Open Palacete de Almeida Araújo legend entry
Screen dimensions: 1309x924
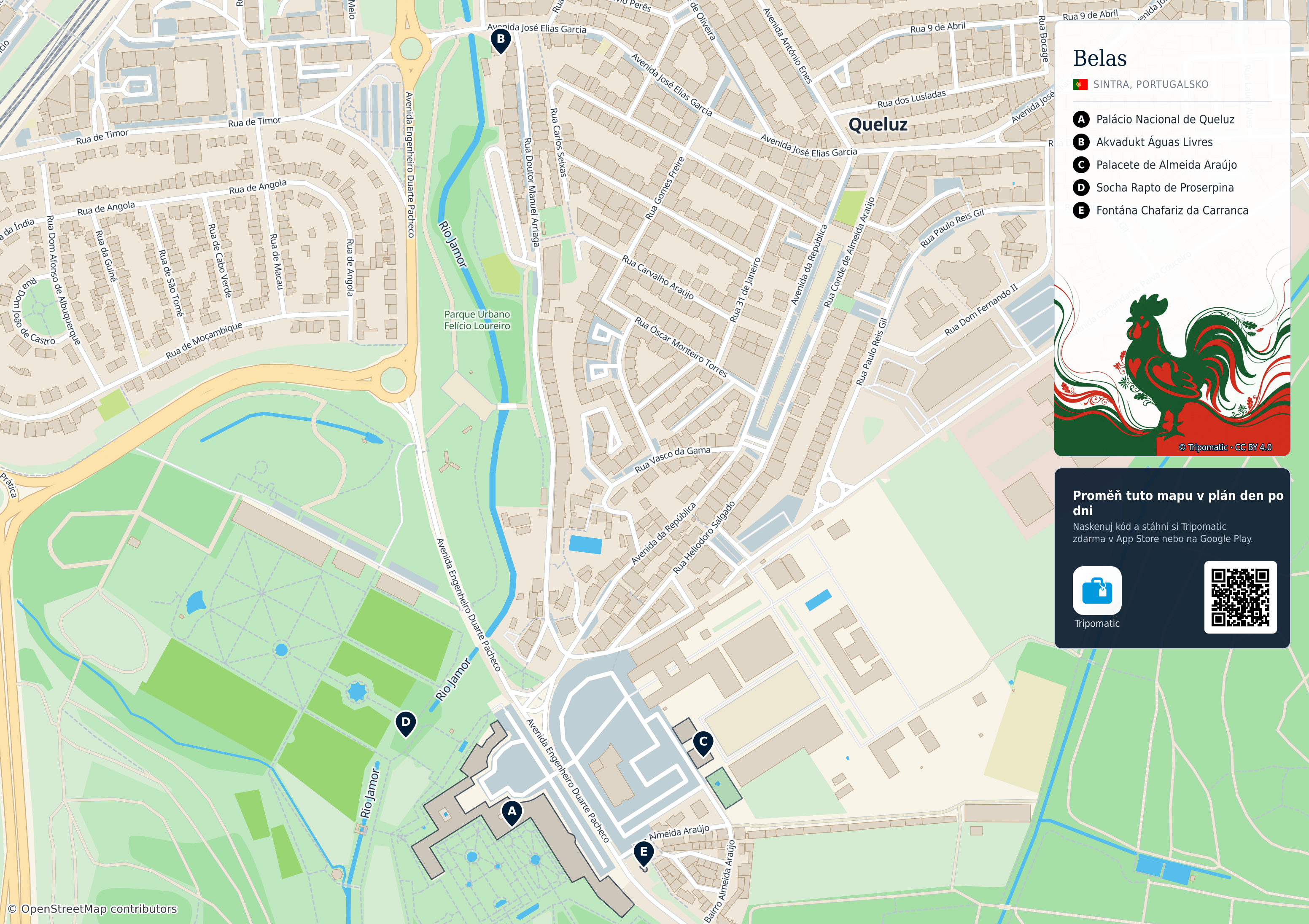click(1166, 165)
